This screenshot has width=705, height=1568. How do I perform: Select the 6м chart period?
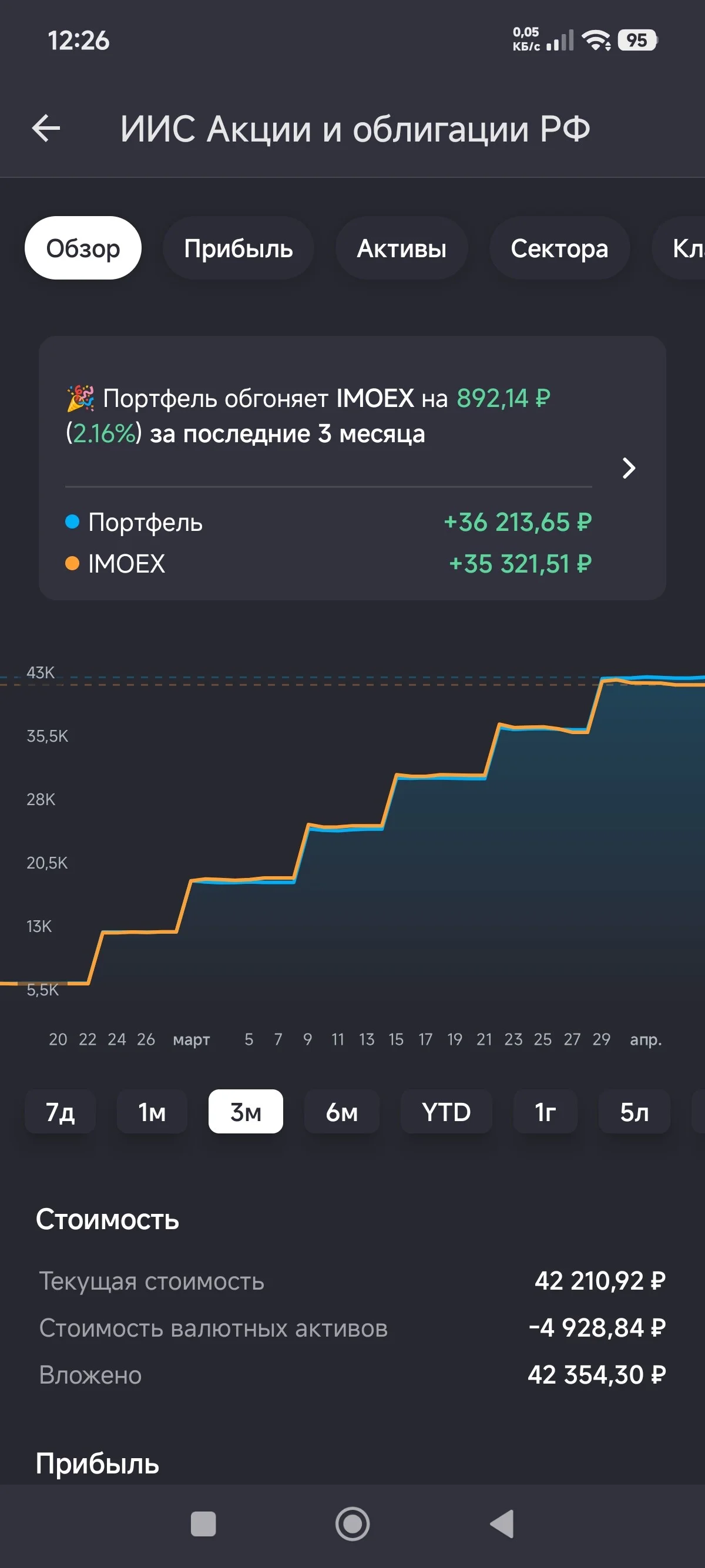[x=341, y=1112]
